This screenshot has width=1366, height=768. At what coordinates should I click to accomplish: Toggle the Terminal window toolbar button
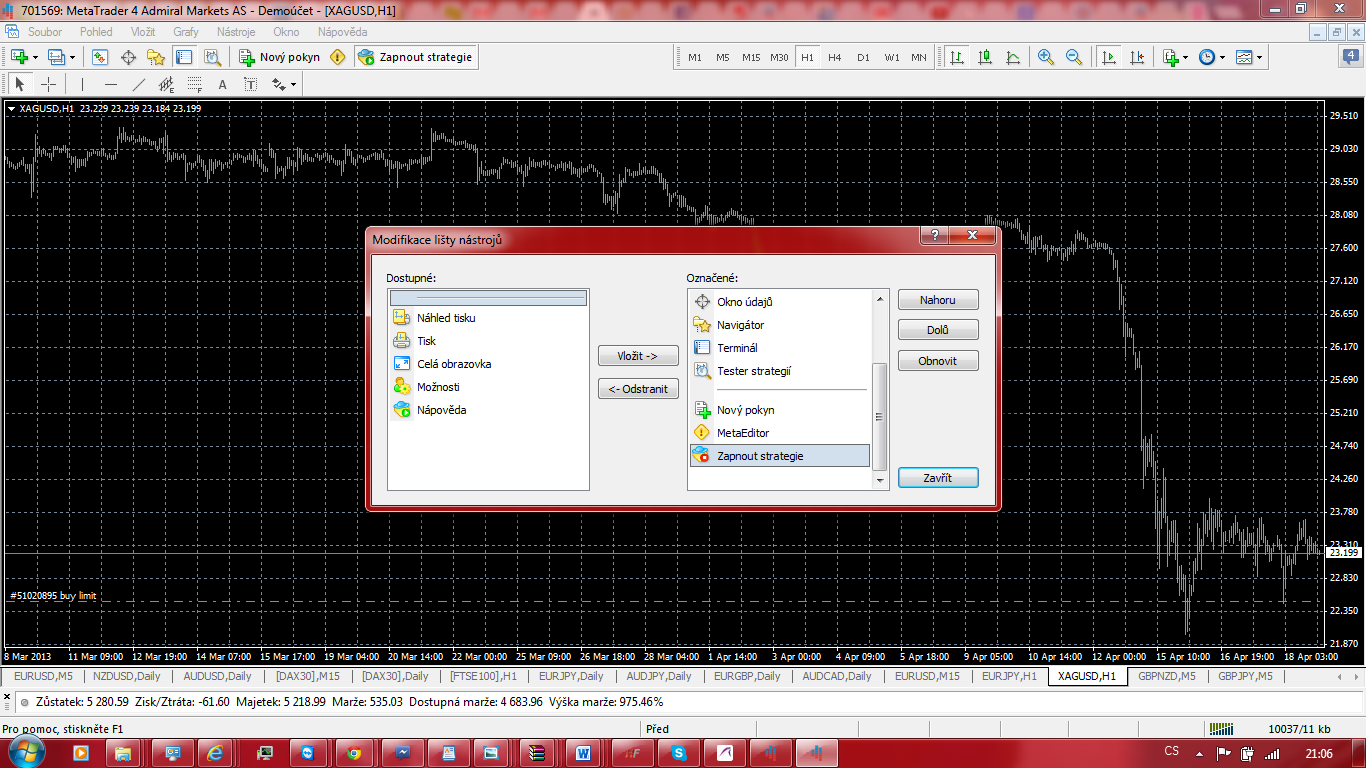[x=184, y=57]
